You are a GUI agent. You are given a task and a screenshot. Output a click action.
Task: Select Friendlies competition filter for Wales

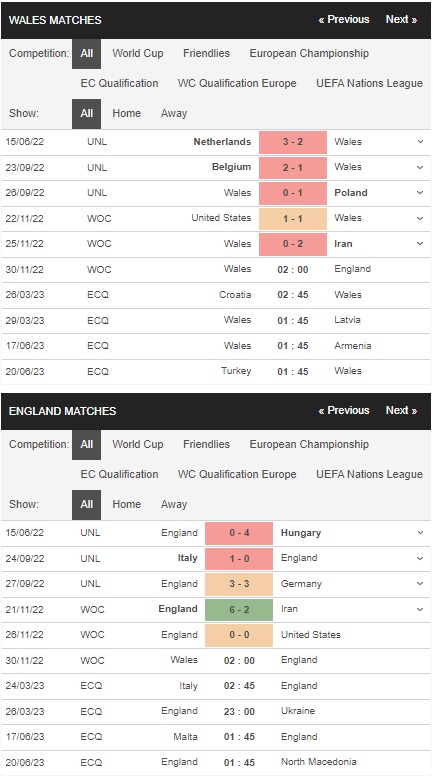[x=206, y=54]
